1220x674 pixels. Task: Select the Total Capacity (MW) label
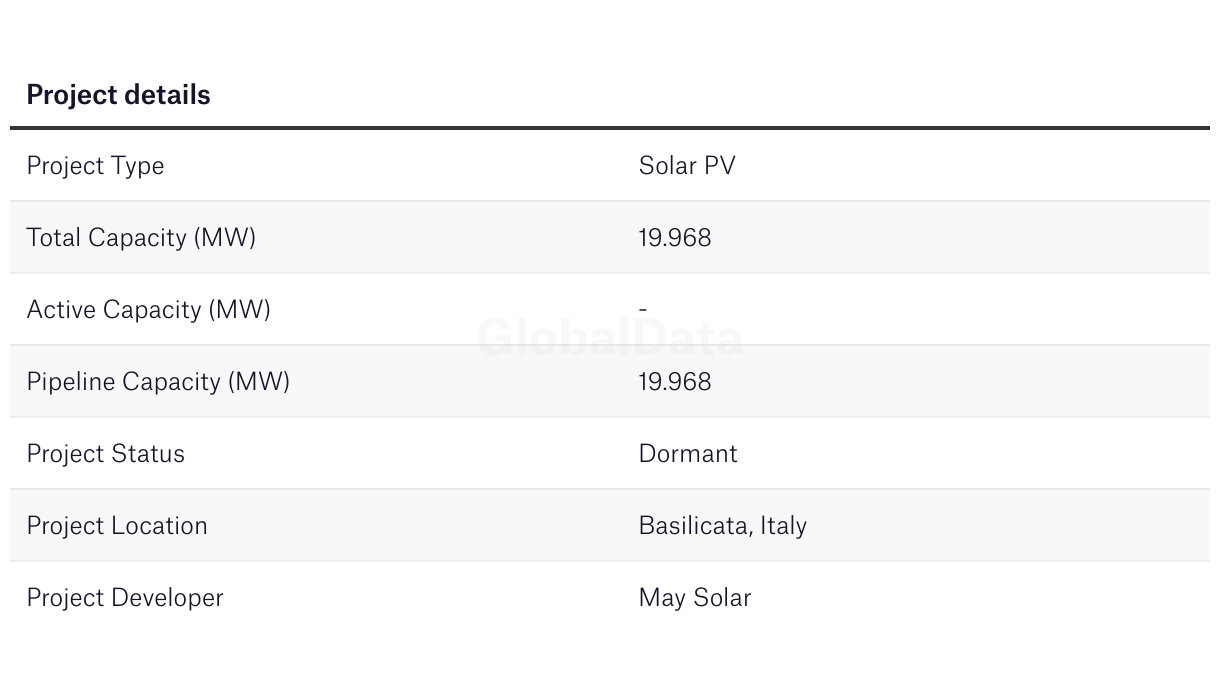[x=141, y=238]
